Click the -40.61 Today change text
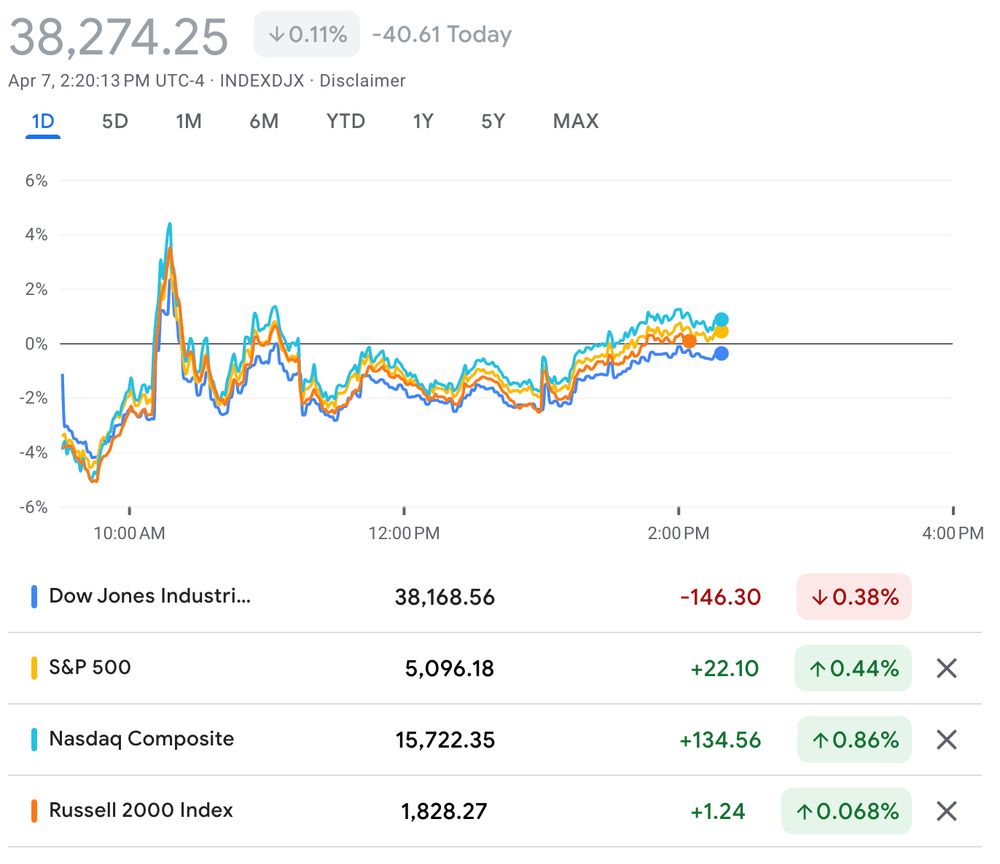 442,34
